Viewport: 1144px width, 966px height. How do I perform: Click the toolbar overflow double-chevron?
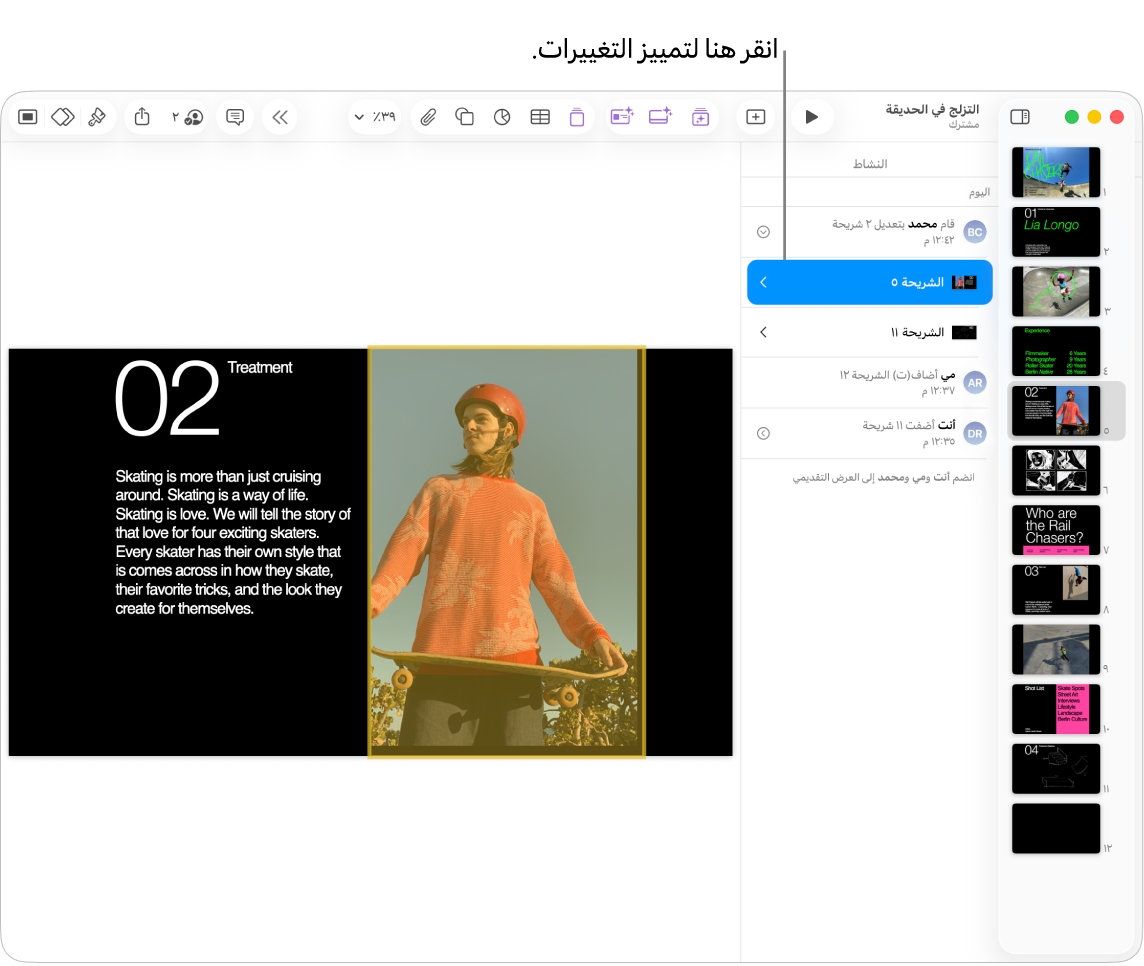tap(280, 117)
